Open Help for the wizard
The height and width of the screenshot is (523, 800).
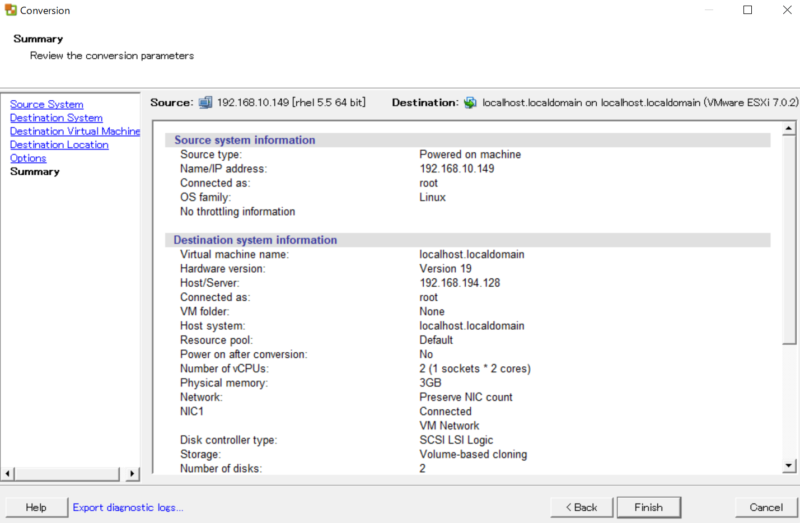(x=36, y=507)
